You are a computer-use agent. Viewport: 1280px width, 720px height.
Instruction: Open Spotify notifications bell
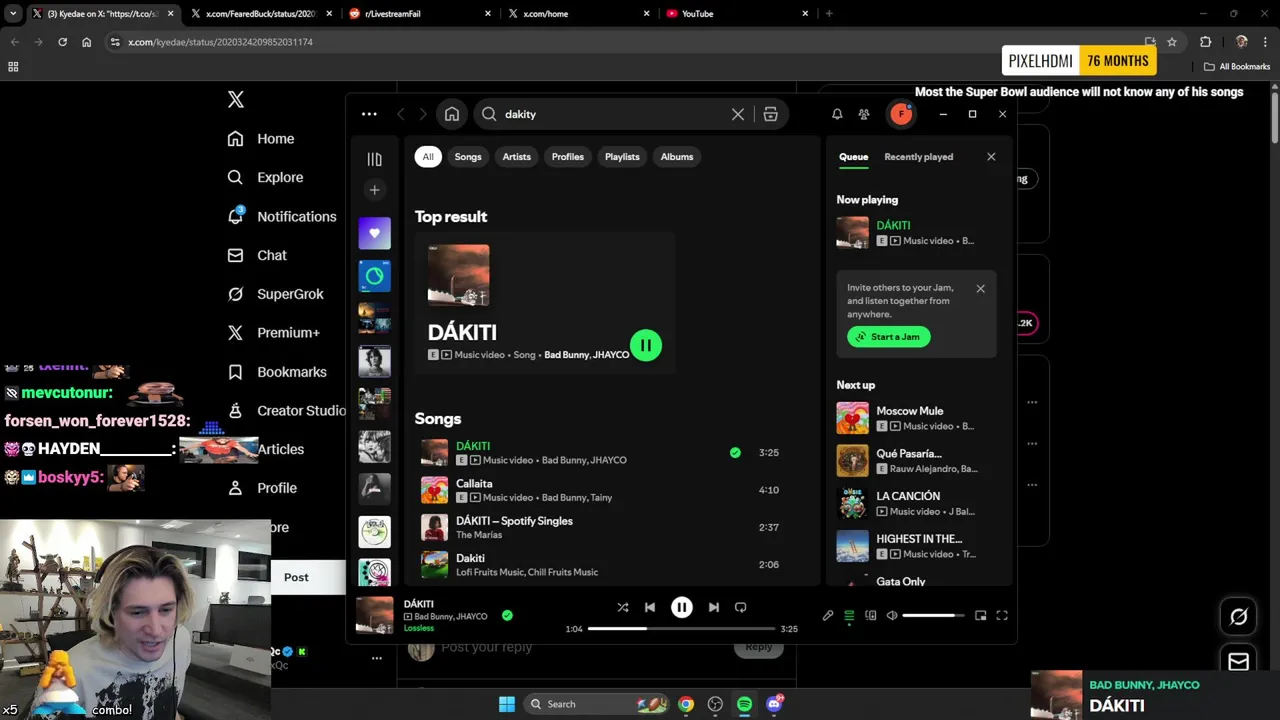(837, 114)
